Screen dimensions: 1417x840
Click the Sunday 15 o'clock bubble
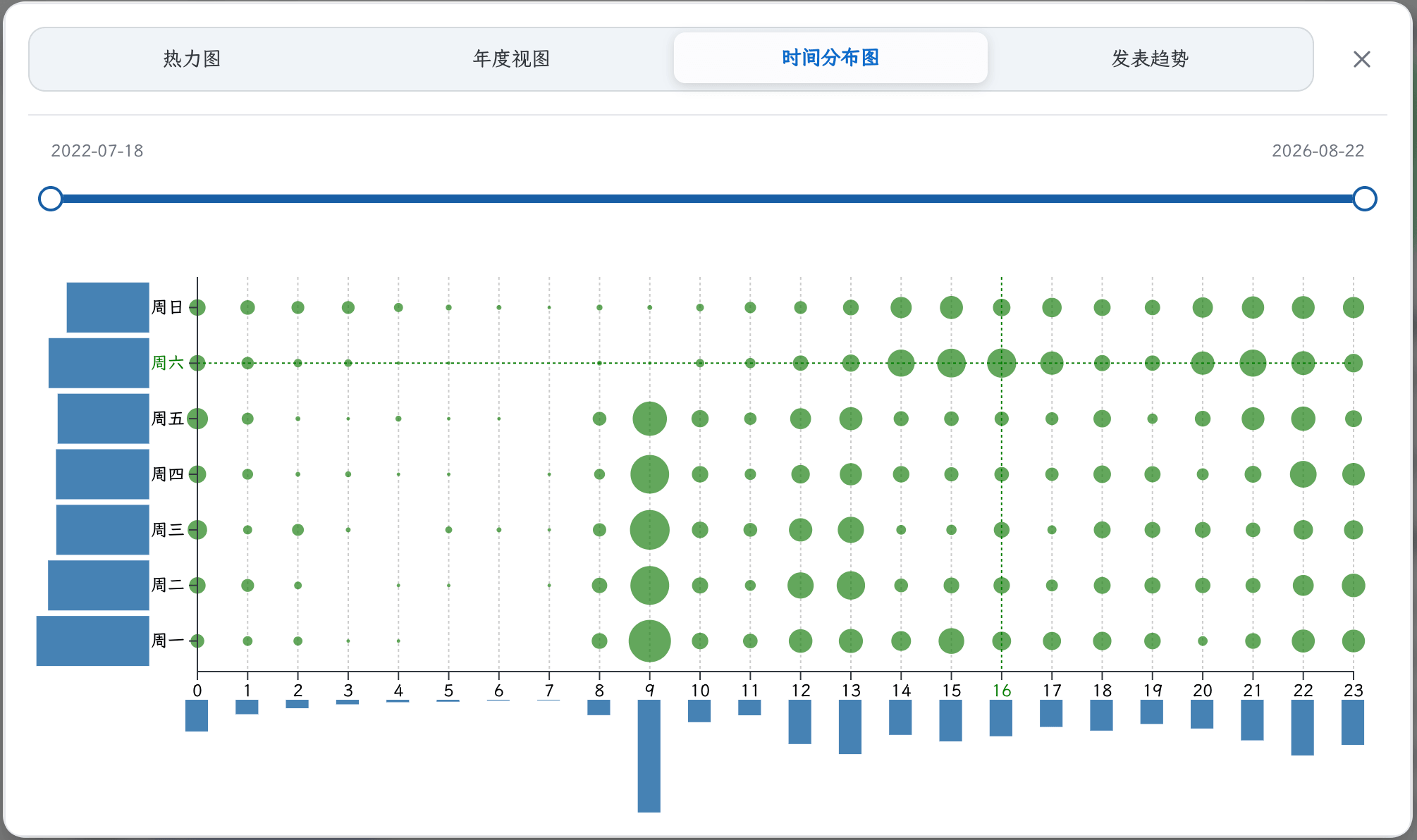(x=951, y=307)
